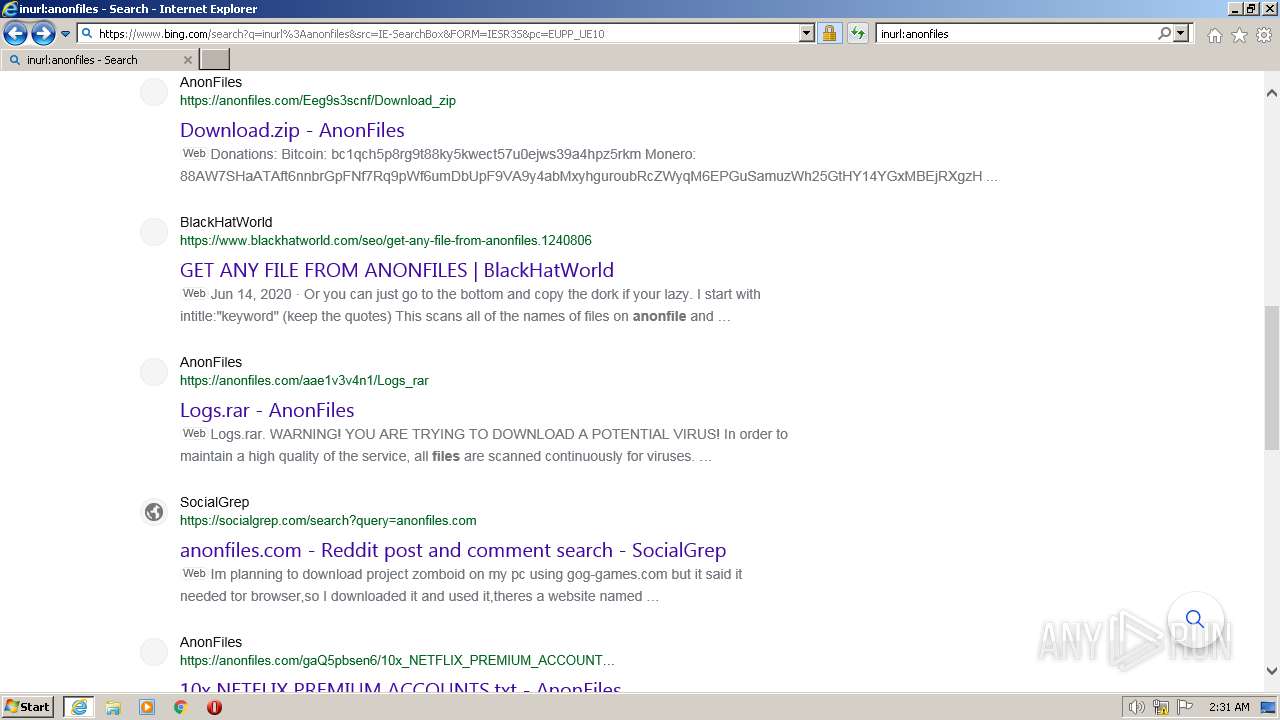Click the search box containing inurl:anonfiles

click(x=1016, y=33)
